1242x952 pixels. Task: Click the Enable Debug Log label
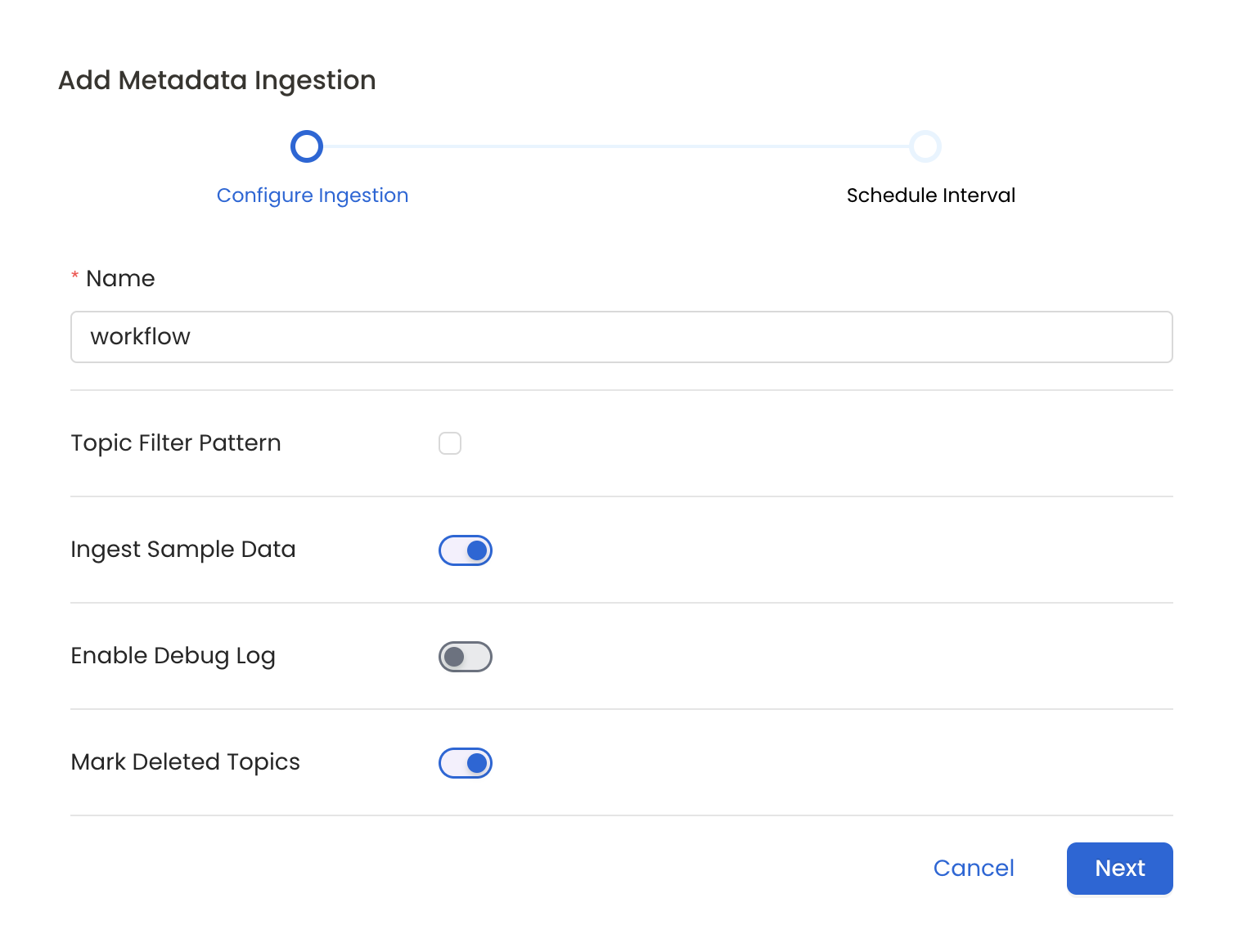tap(173, 656)
